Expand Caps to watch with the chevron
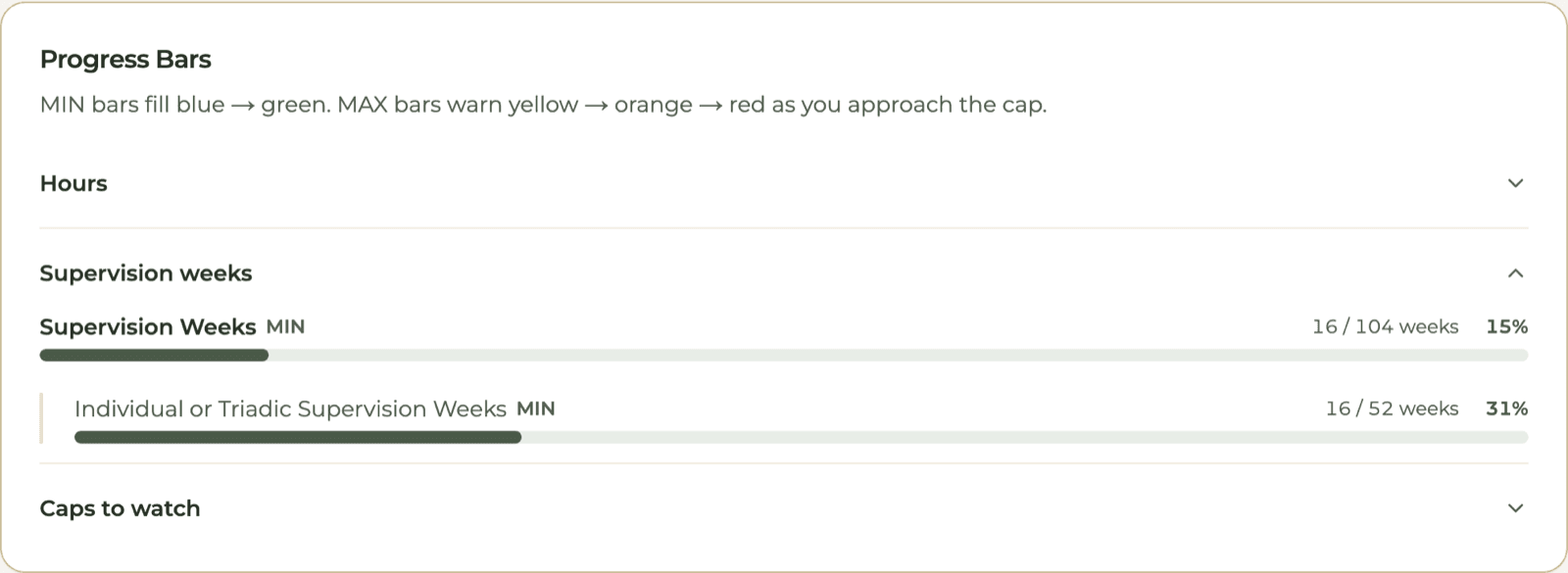This screenshot has height=573, width=1568. coord(1515,508)
